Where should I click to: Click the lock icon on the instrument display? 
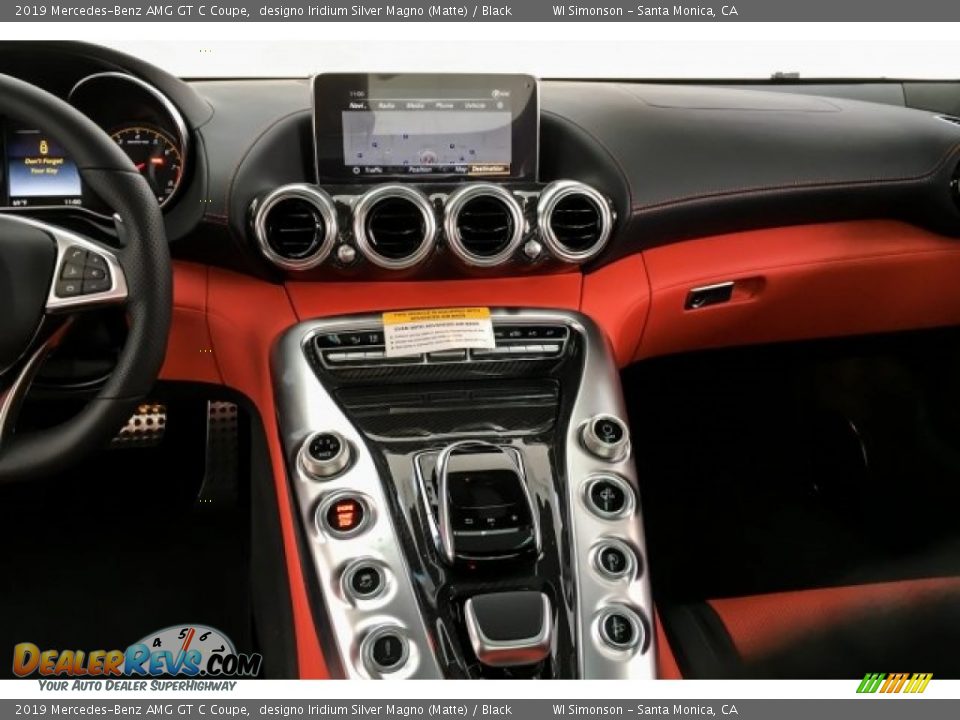(43, 147)
